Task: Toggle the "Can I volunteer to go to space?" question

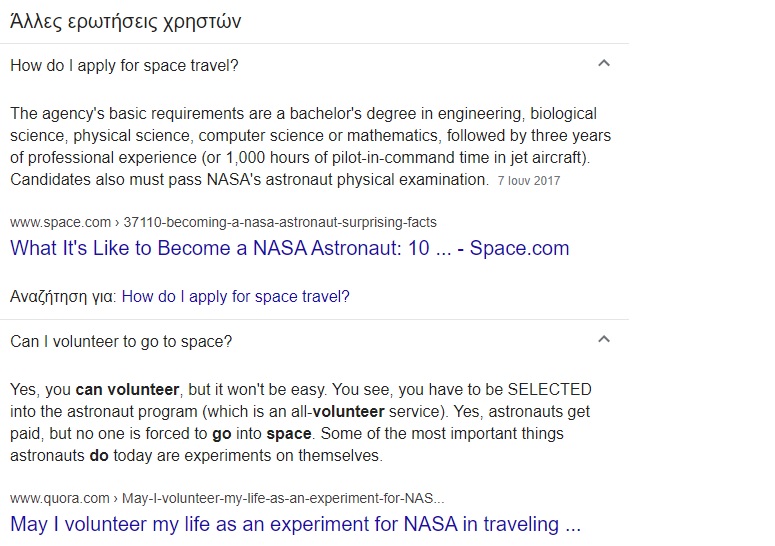Action: (121, 342)
